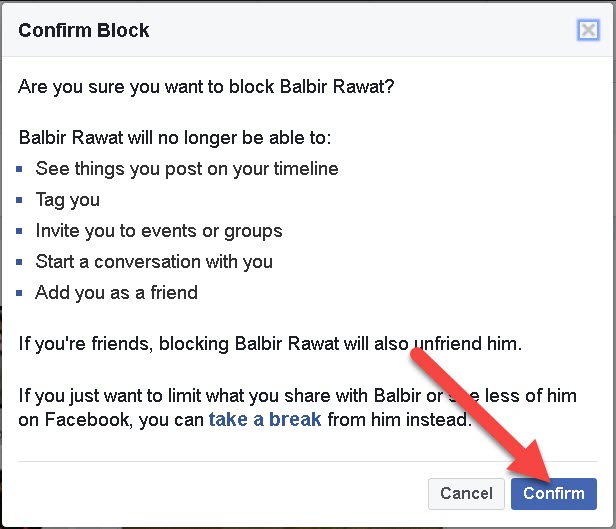Select the "Tag you" list item

point(67,200)
